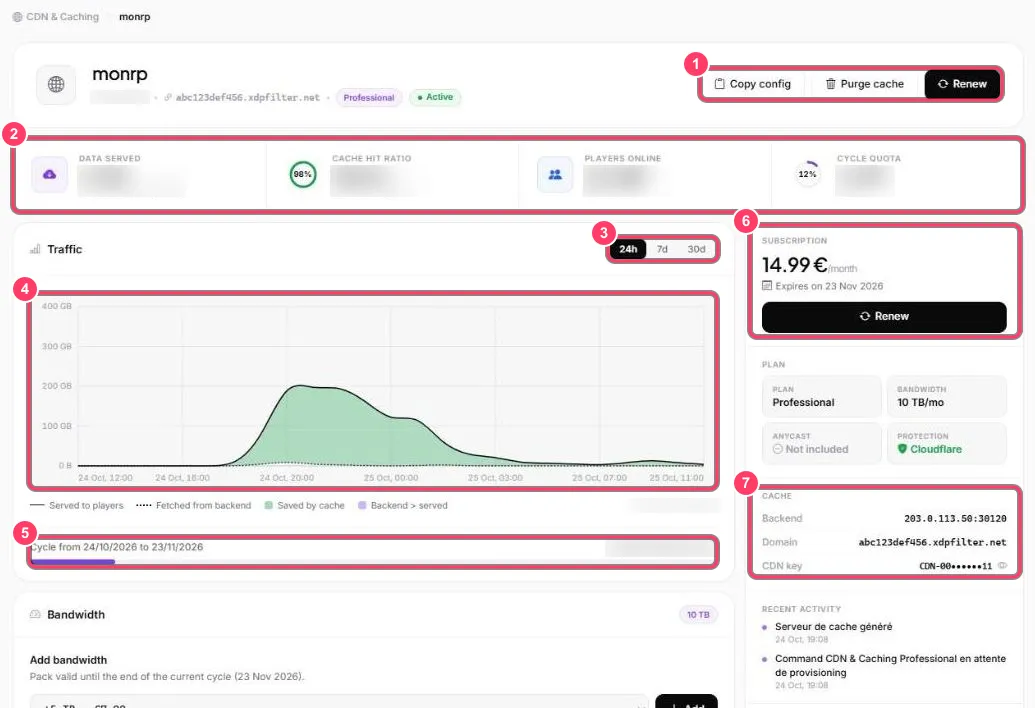This screenshot has width=1035, height=708.
Task: Switch traffic chart to 7d range
Action: 662,249
